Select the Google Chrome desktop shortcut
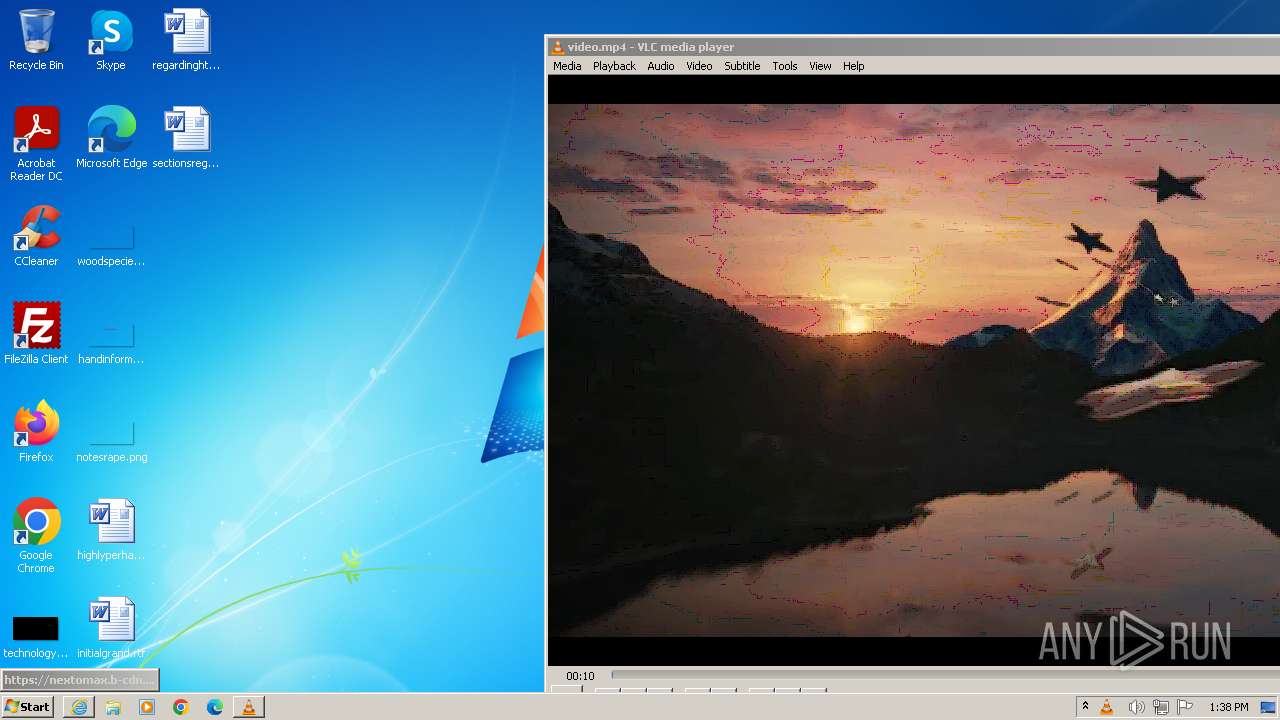 point(36,536)
